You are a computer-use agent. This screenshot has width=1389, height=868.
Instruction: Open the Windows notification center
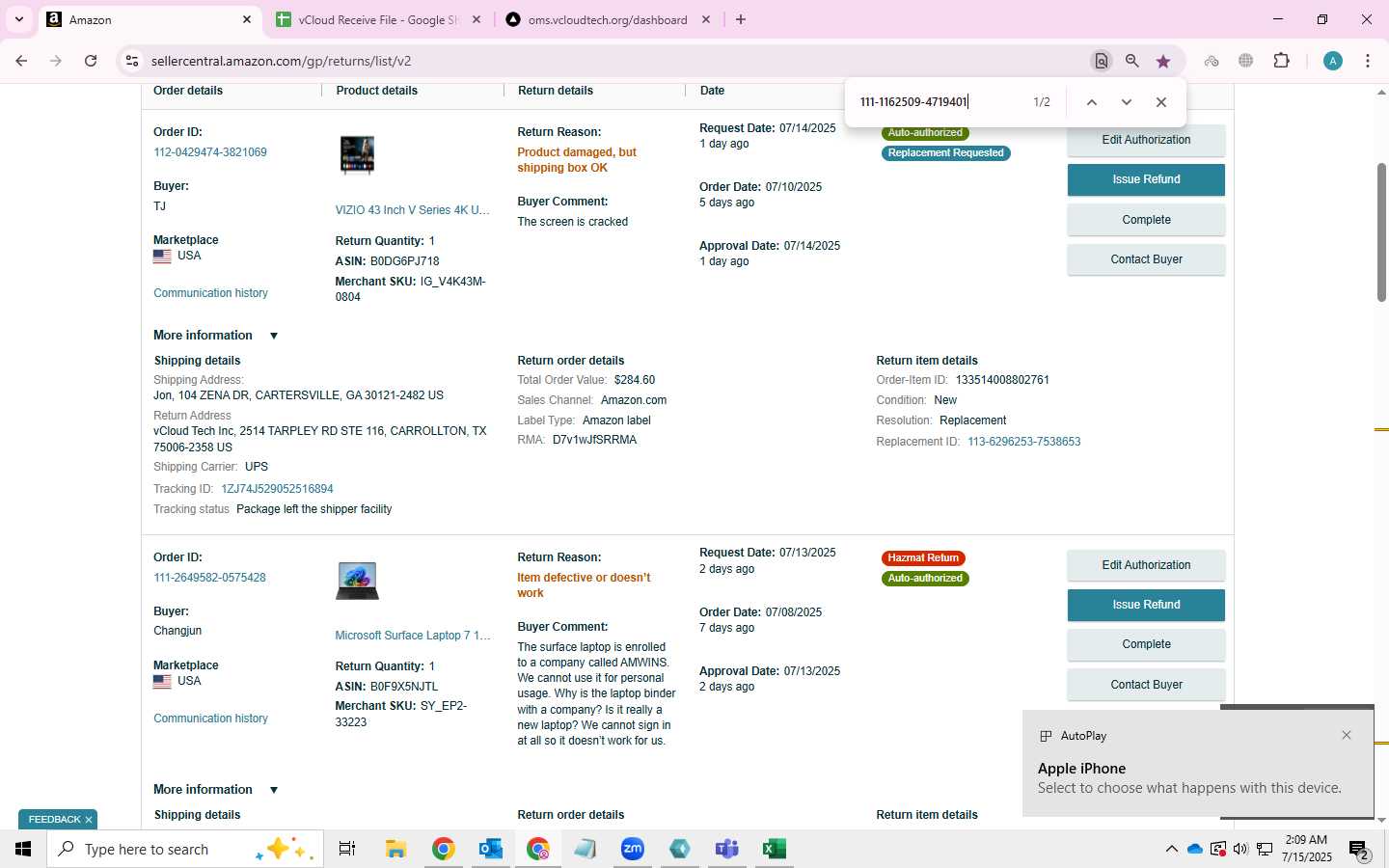point(1359,850)
